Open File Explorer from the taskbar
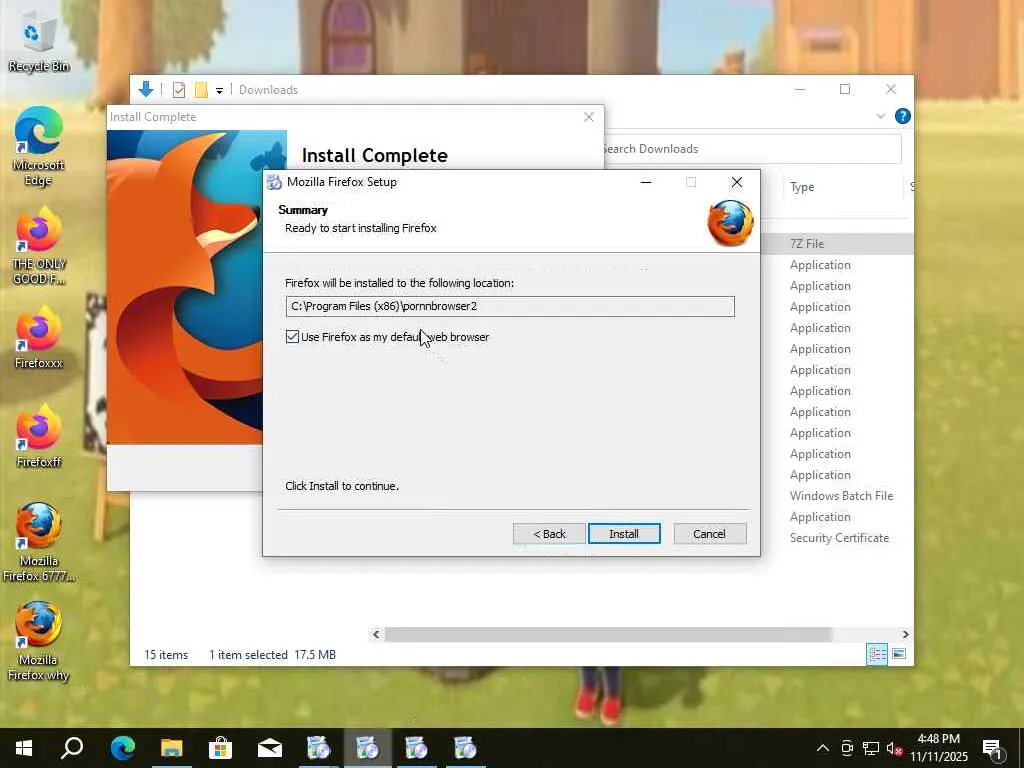 point(171,748)
